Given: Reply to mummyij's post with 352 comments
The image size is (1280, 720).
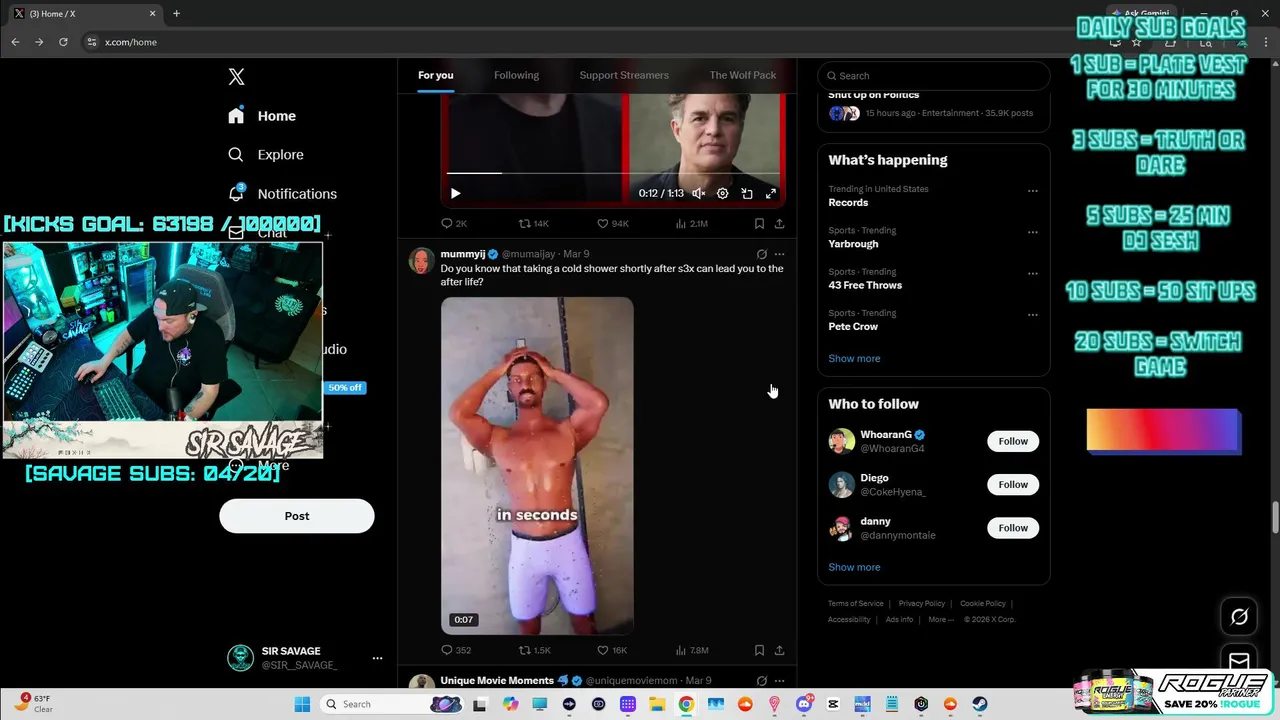Looking at the screenshot, I should click(456, 650).
